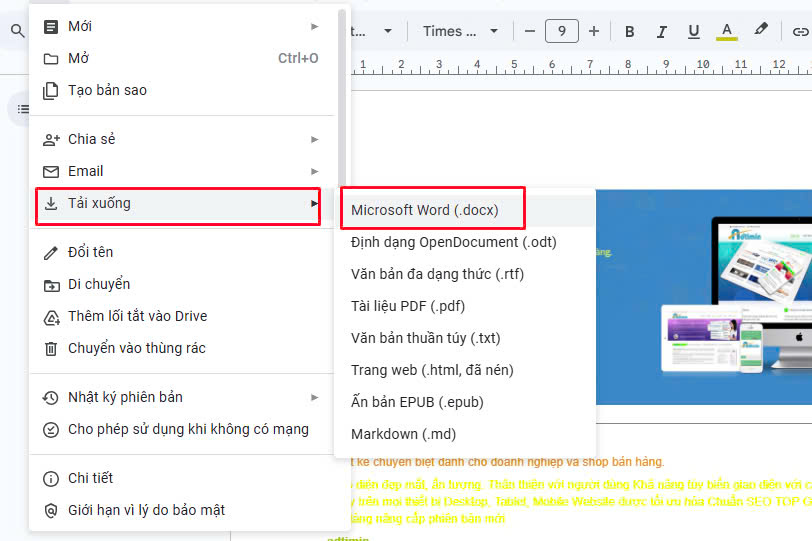Open the document outline list icon
Image resolution: width=812 pixels, height=541 pixels.
[23, 109]
